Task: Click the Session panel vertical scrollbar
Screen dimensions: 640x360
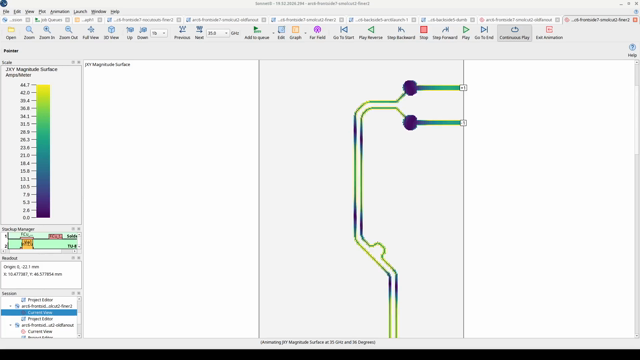Action: [x=79, y=317]
